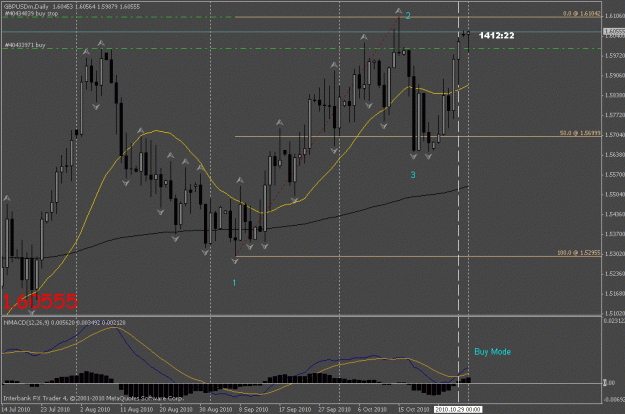Click the 1.51020 price axis label
The width and height of the screenshot is (625, 414).
(x=615, y=313)
